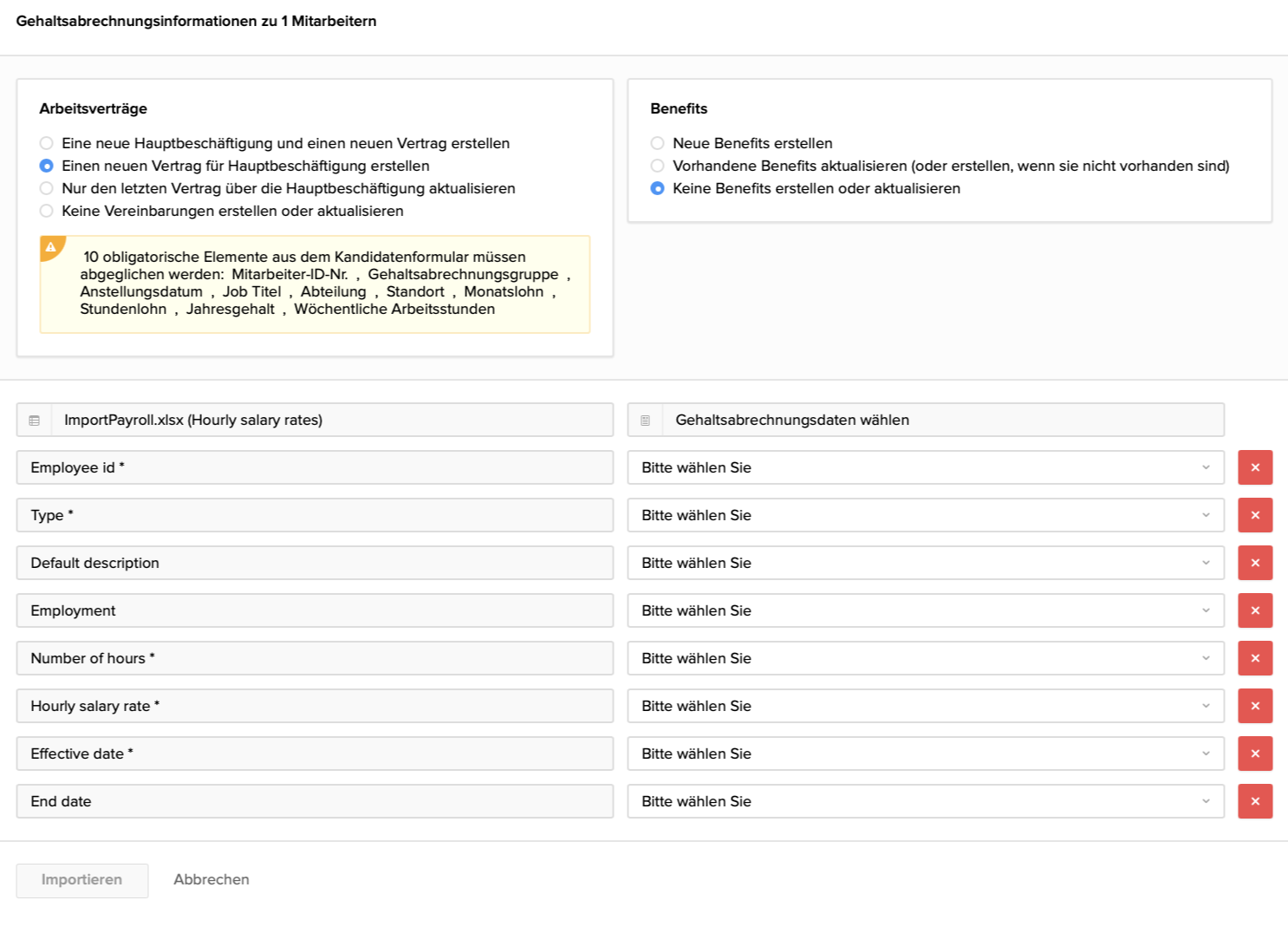This screenshot has height=933, width=1288.
Task: Choose 'Nur den letzten Vertrag' radio option
Action: 47,188
